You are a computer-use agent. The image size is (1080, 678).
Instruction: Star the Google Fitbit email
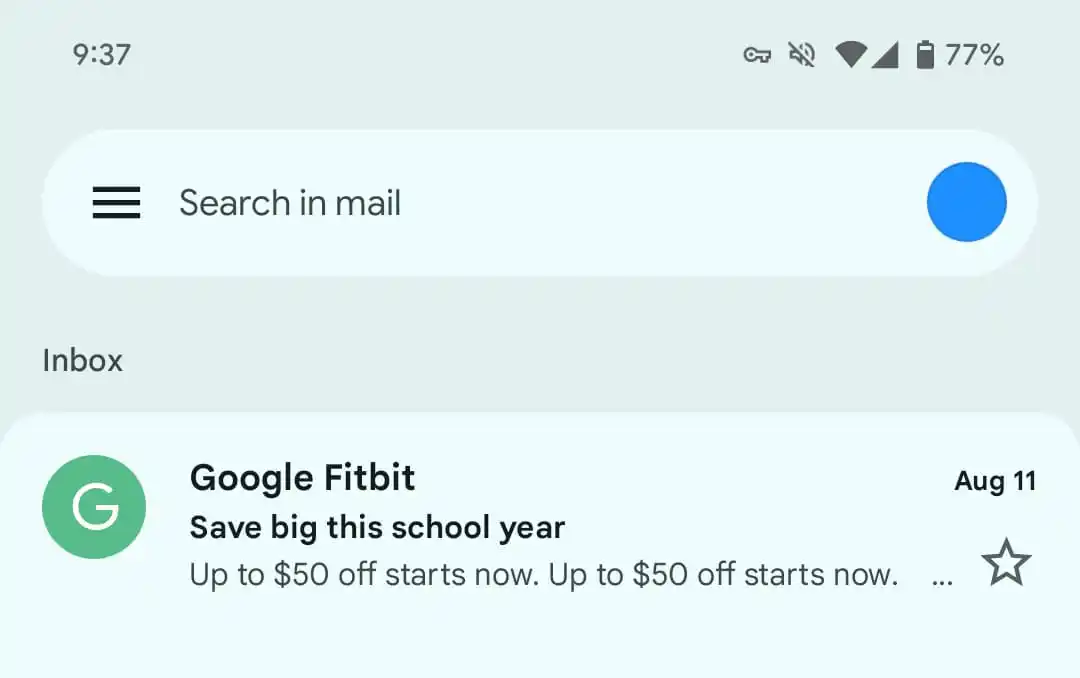[x=1005, y=564]
